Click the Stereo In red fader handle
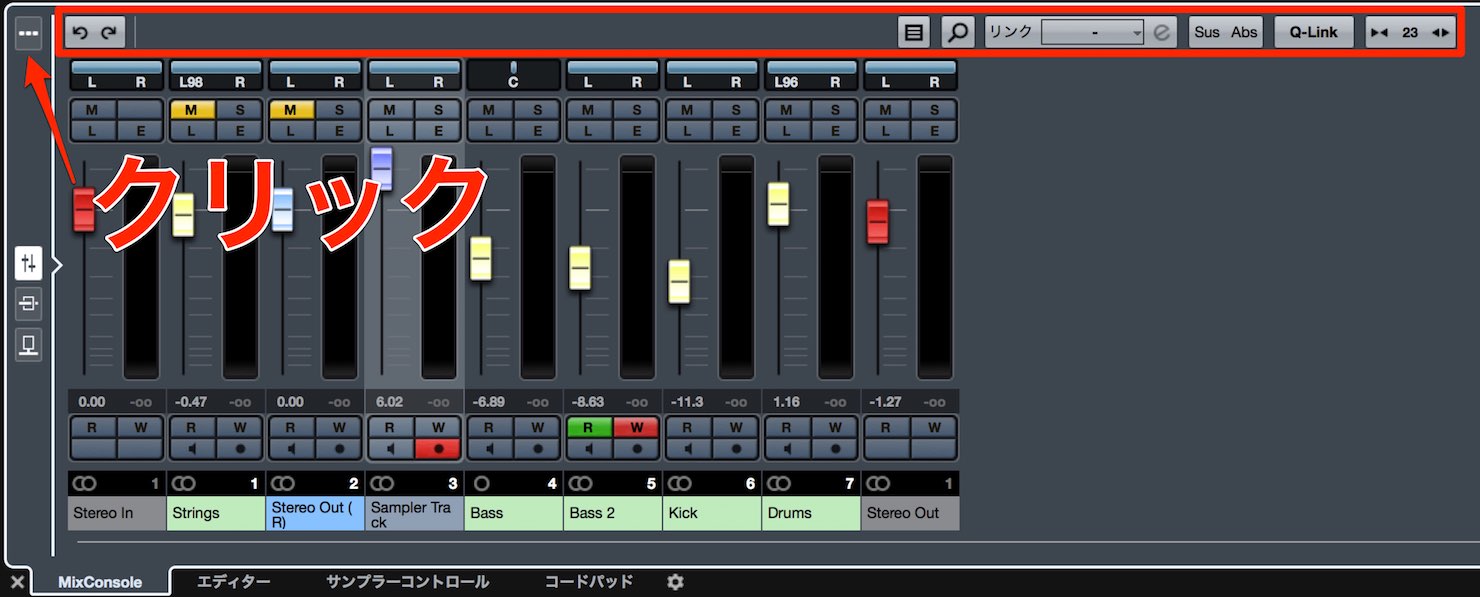 pos(84,210)
